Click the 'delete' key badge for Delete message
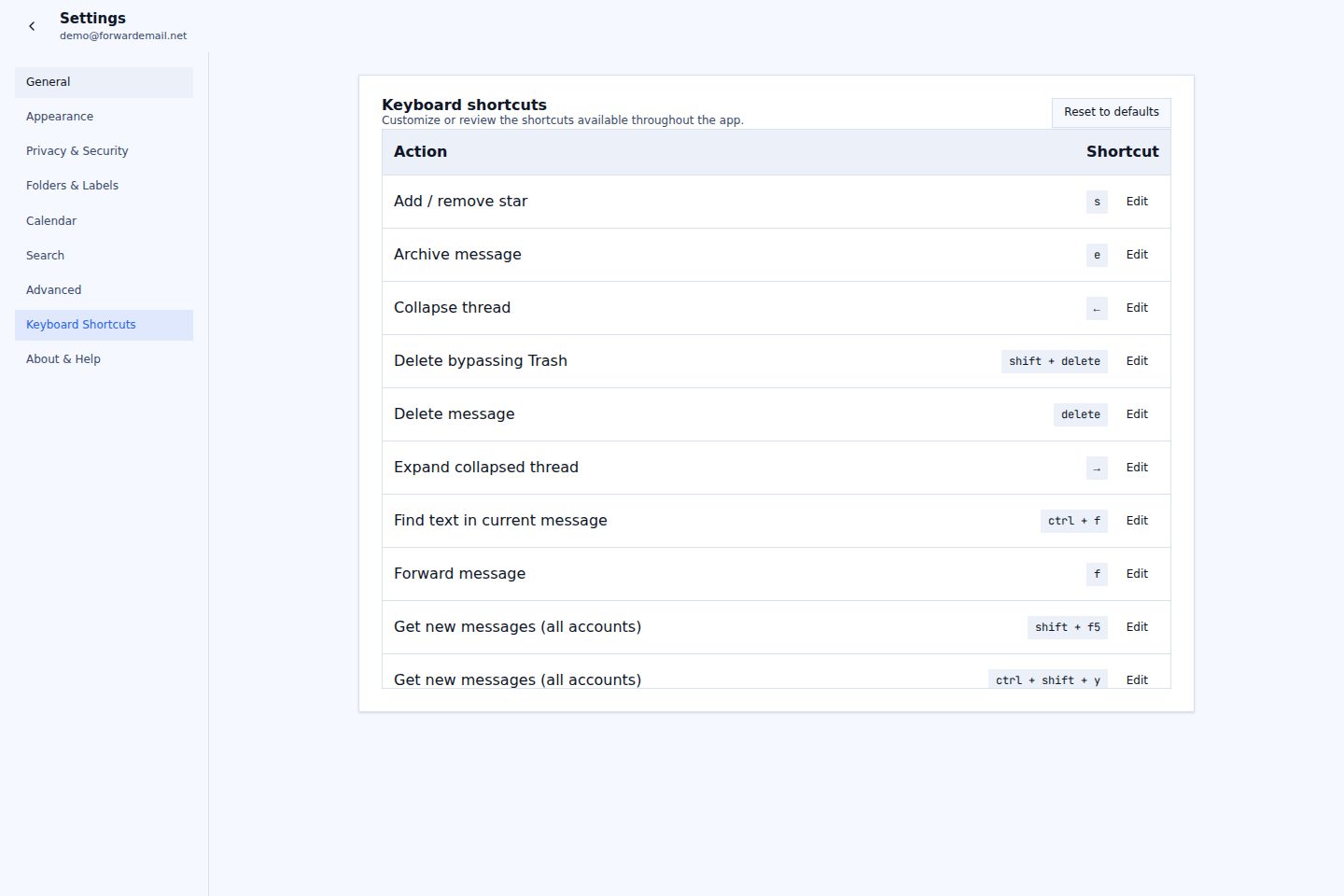Screen dimensions: 1344x896 1081,414
